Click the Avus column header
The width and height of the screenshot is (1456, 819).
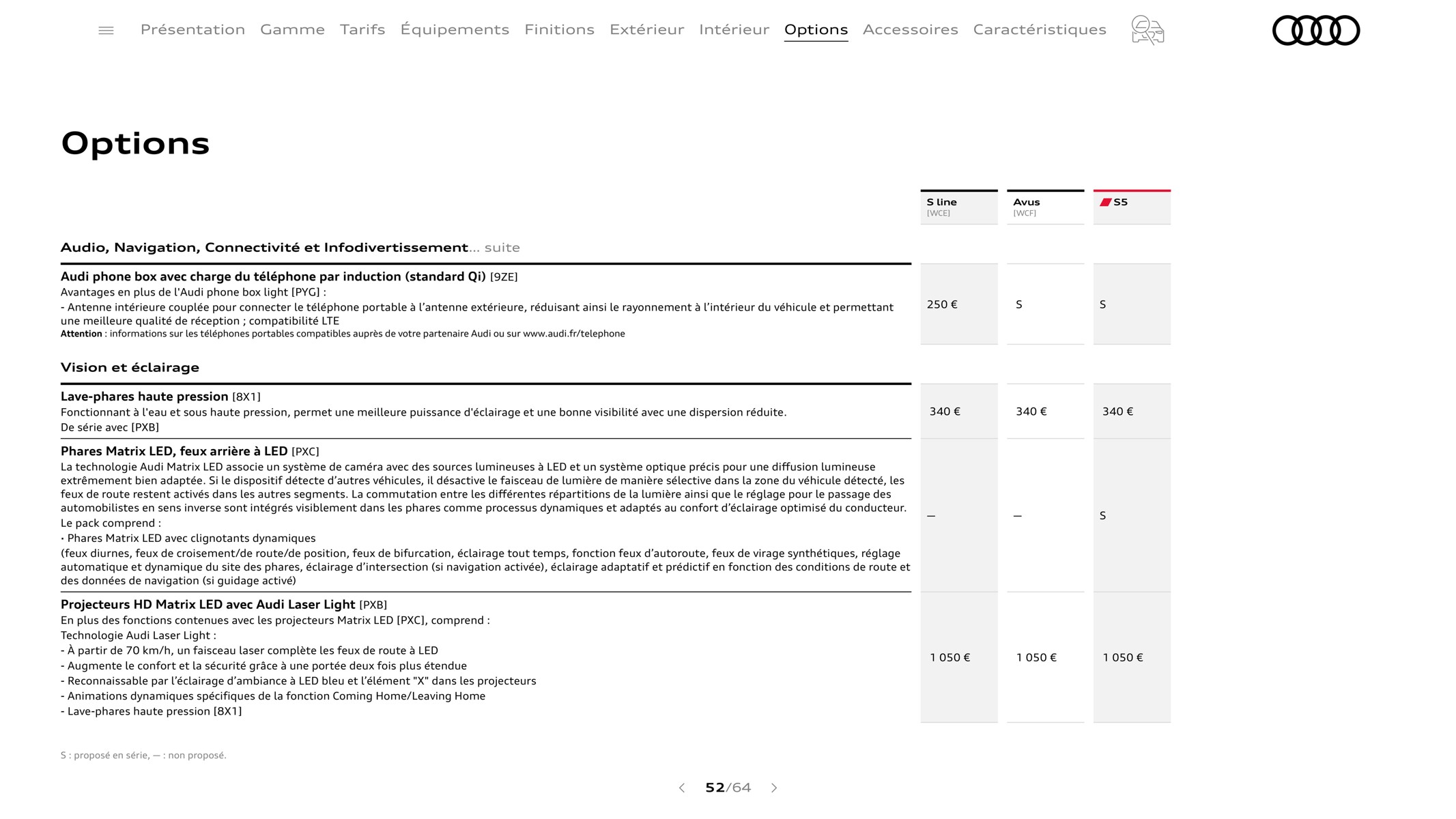click(1045, 207)
